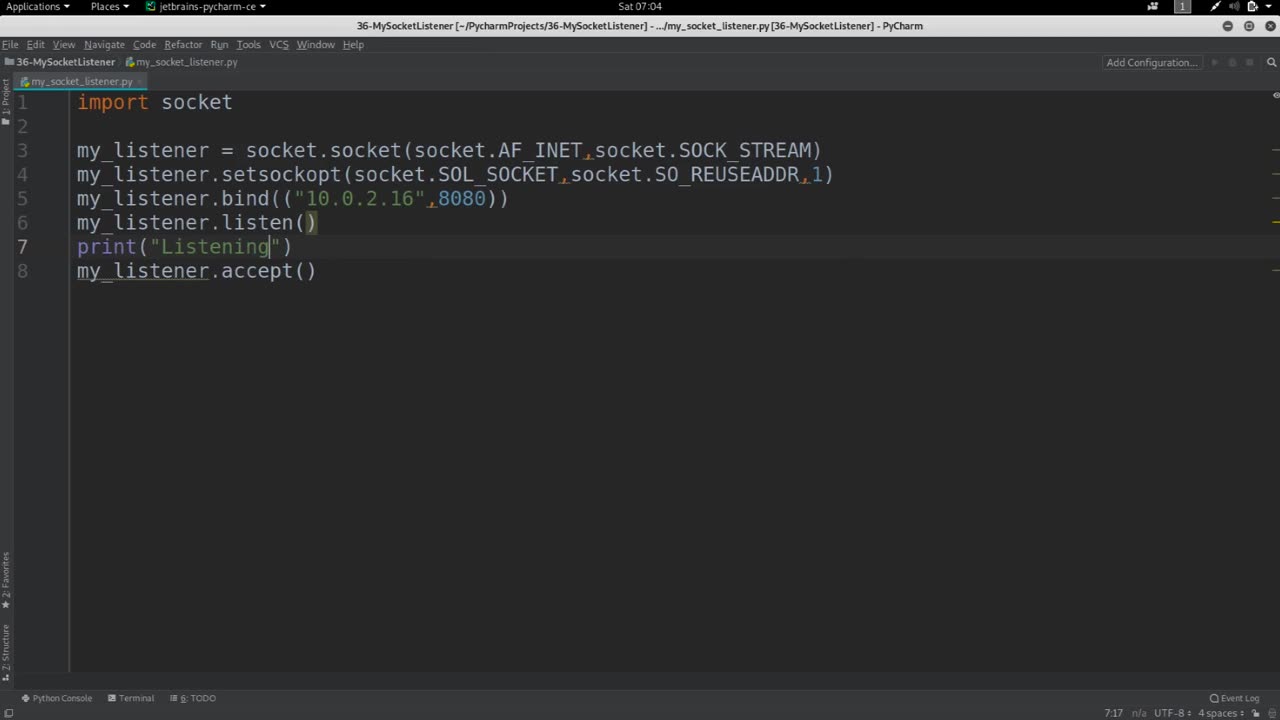Click the accept() call on line 8
The image size is (1280, 720).
[x=268, y=271]
